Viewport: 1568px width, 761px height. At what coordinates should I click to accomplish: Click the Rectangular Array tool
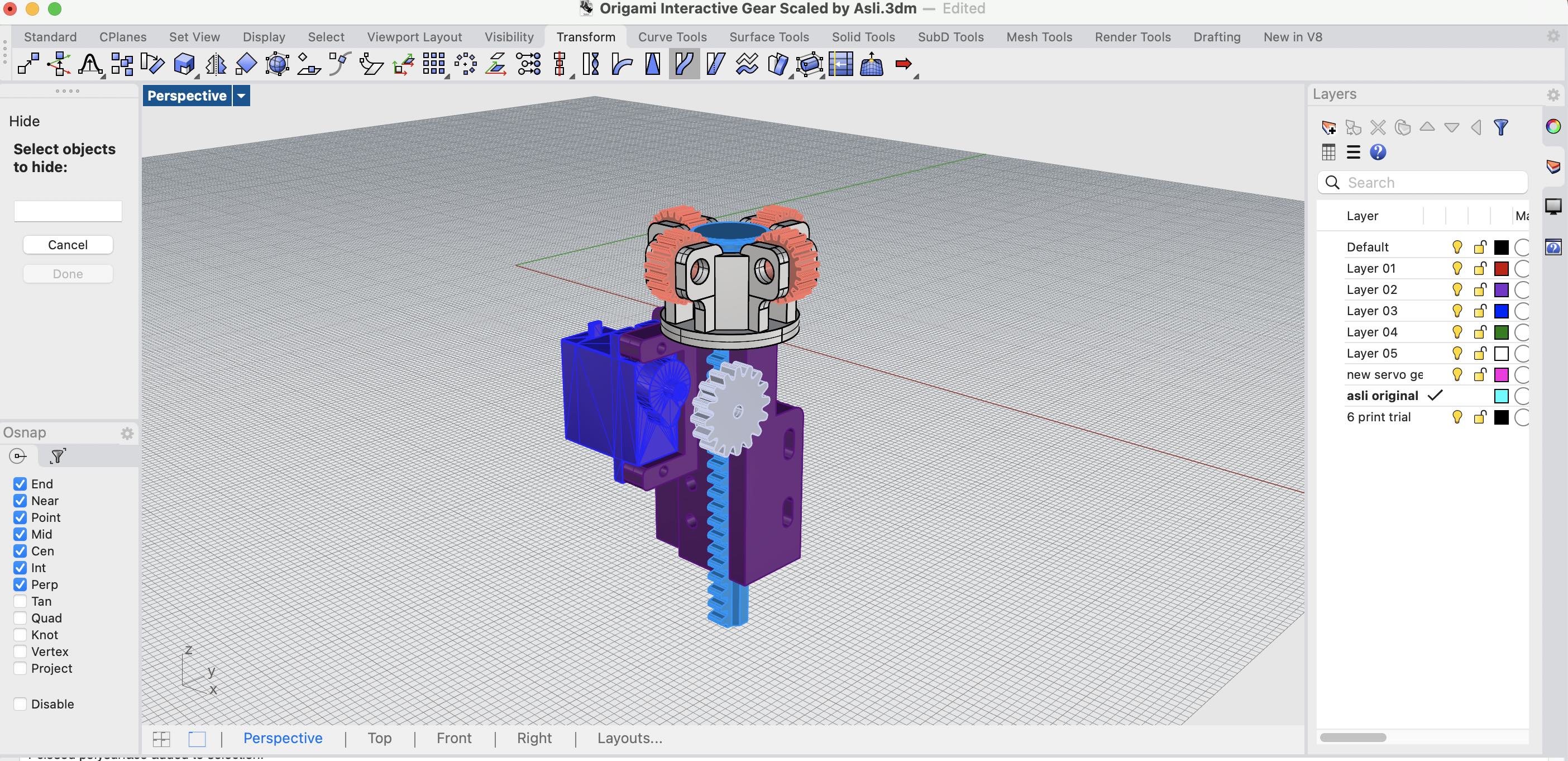pos(434,64)
